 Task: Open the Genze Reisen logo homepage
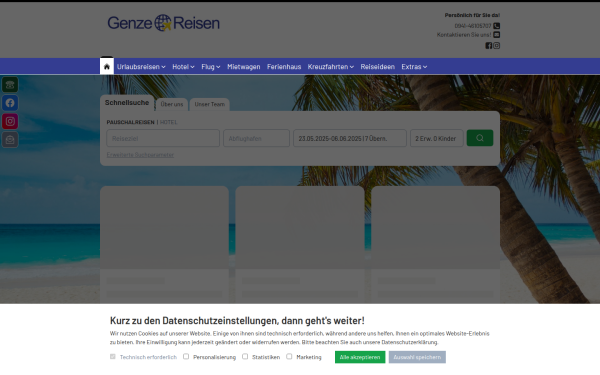point(163,23)
